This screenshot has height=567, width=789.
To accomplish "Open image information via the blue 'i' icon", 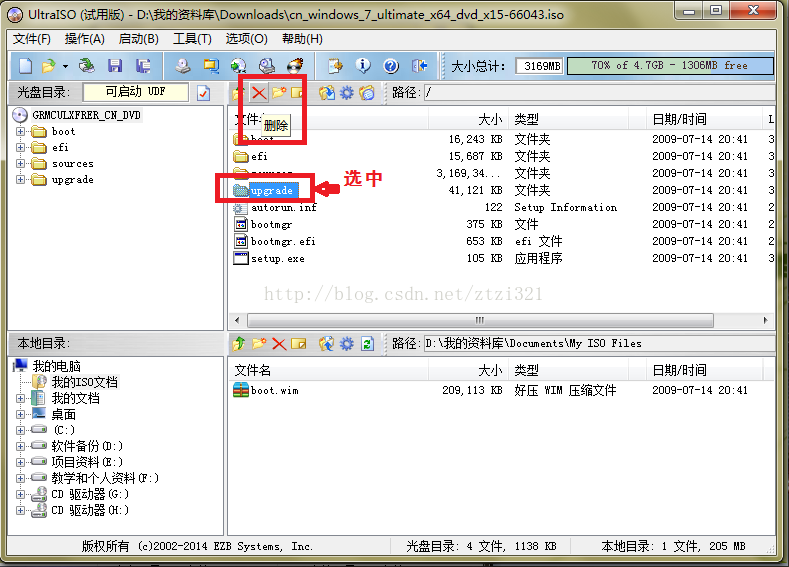I will 363,65.
